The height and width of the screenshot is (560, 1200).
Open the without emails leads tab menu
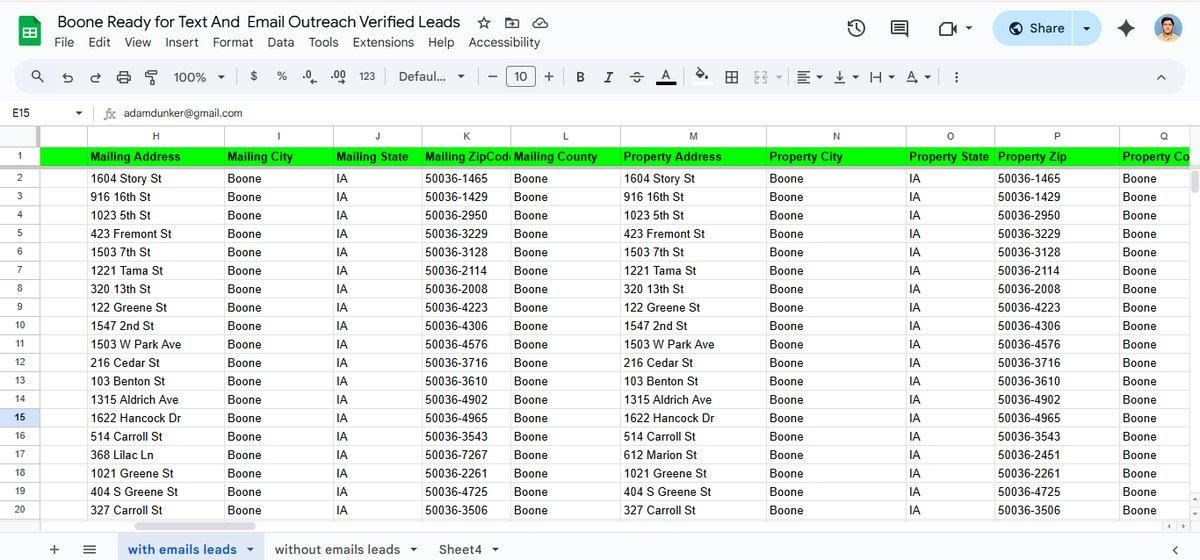click(x=413, y=549)
